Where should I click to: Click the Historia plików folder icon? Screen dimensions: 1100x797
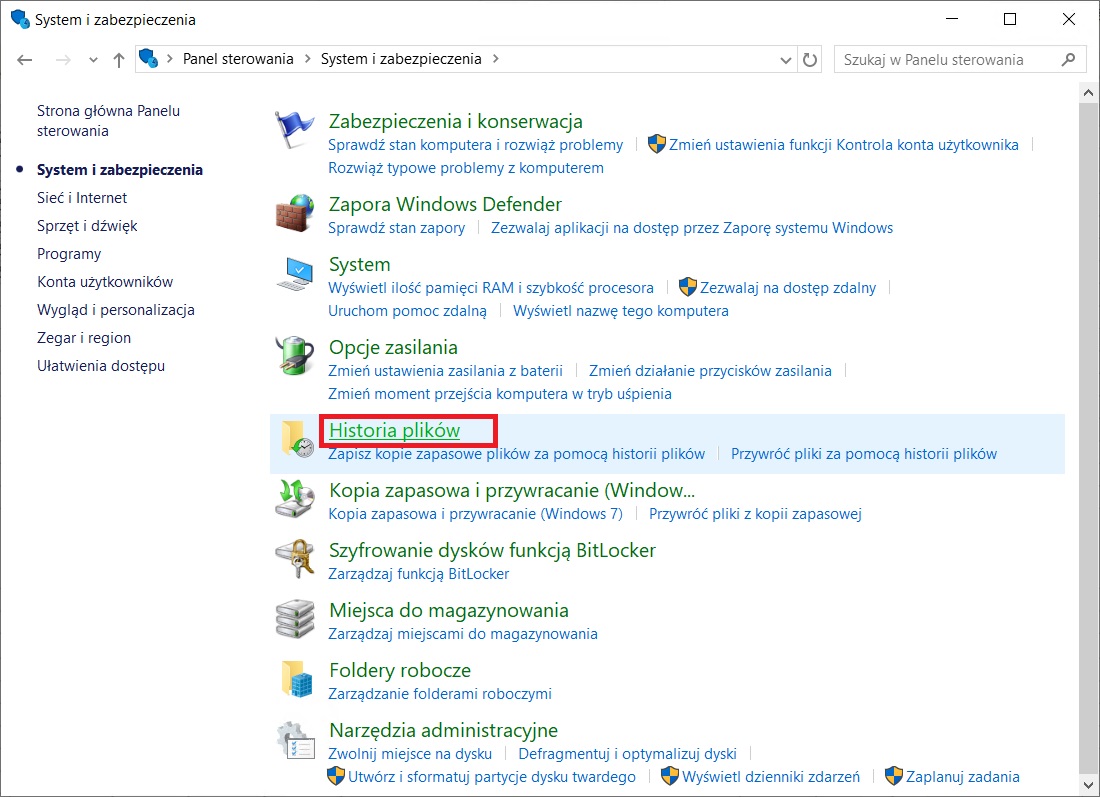(x=295, y=439)
